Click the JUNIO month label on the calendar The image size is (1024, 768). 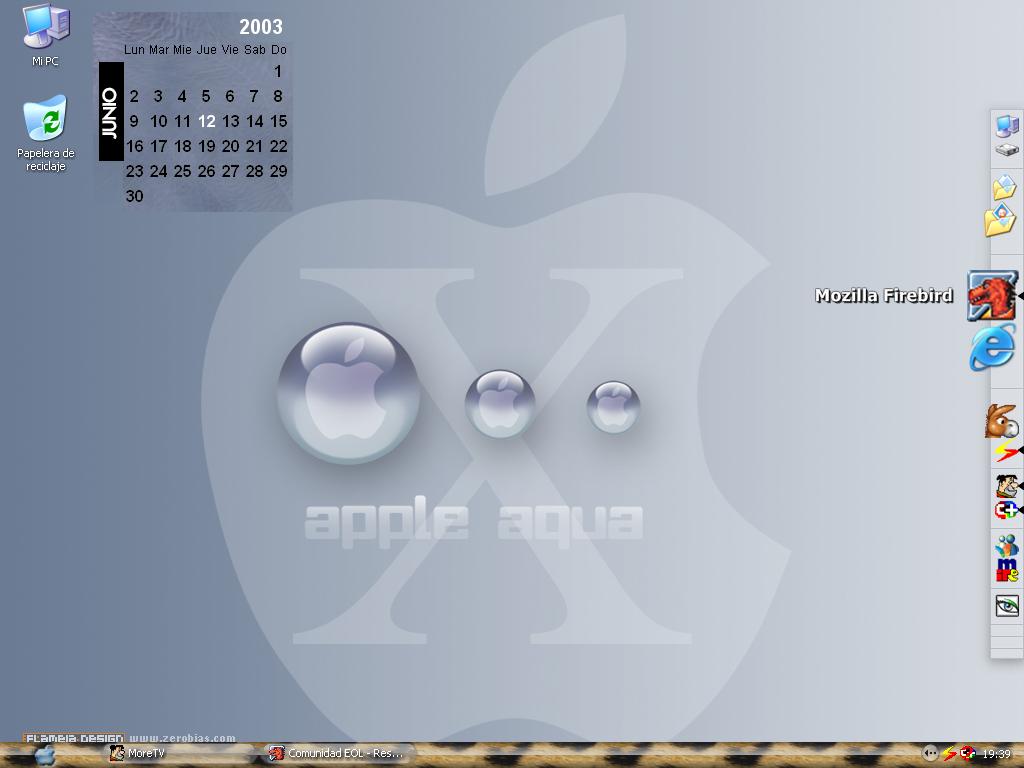(x=111, y=112)
